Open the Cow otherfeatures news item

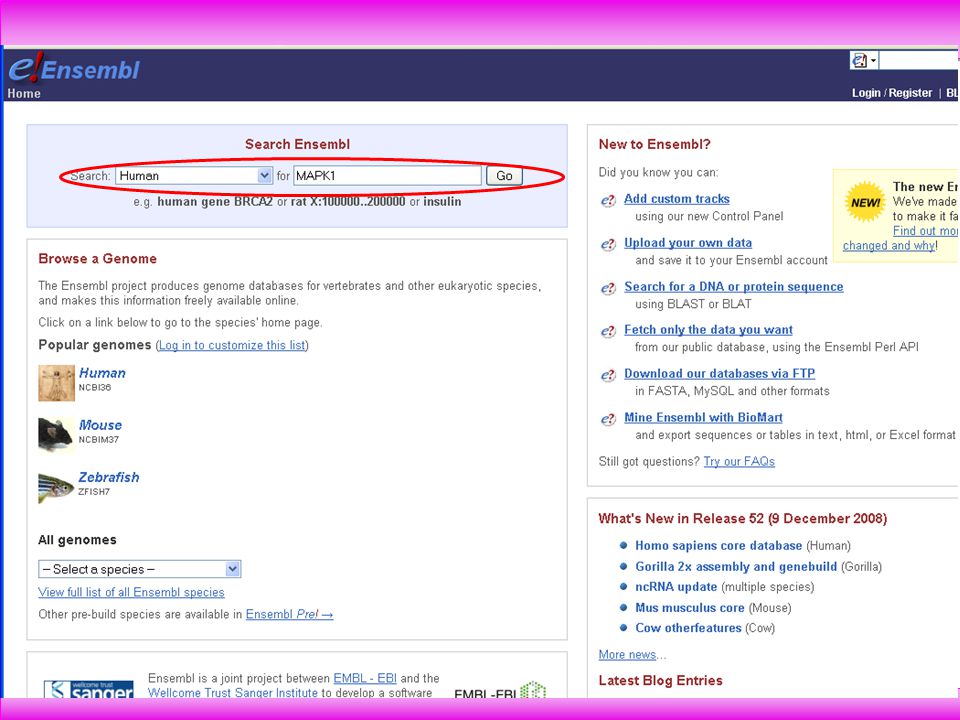click(x=688, y=628)
